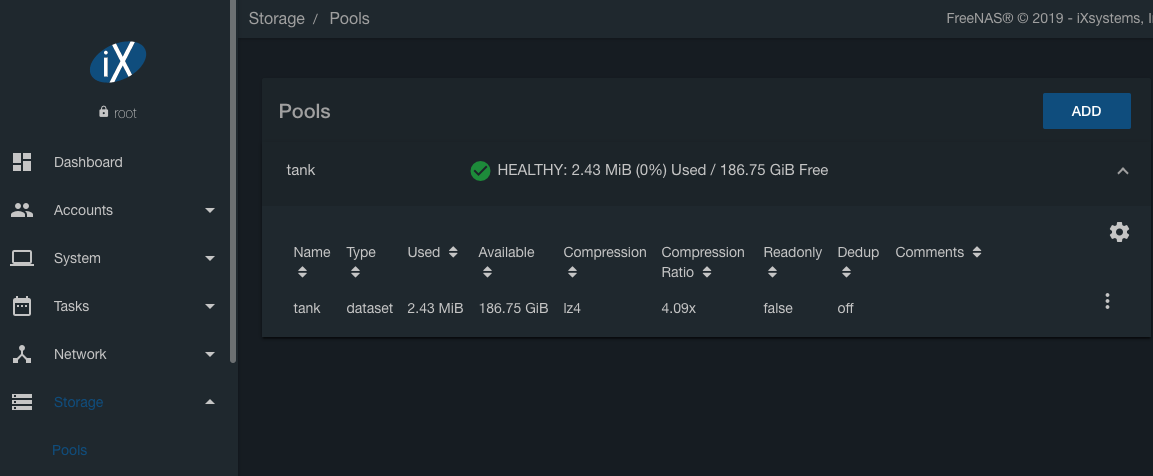Click the Storage stack icon
Viewport: 1153px width, 476px height.
pyautogui.click(x=22, y=402)
